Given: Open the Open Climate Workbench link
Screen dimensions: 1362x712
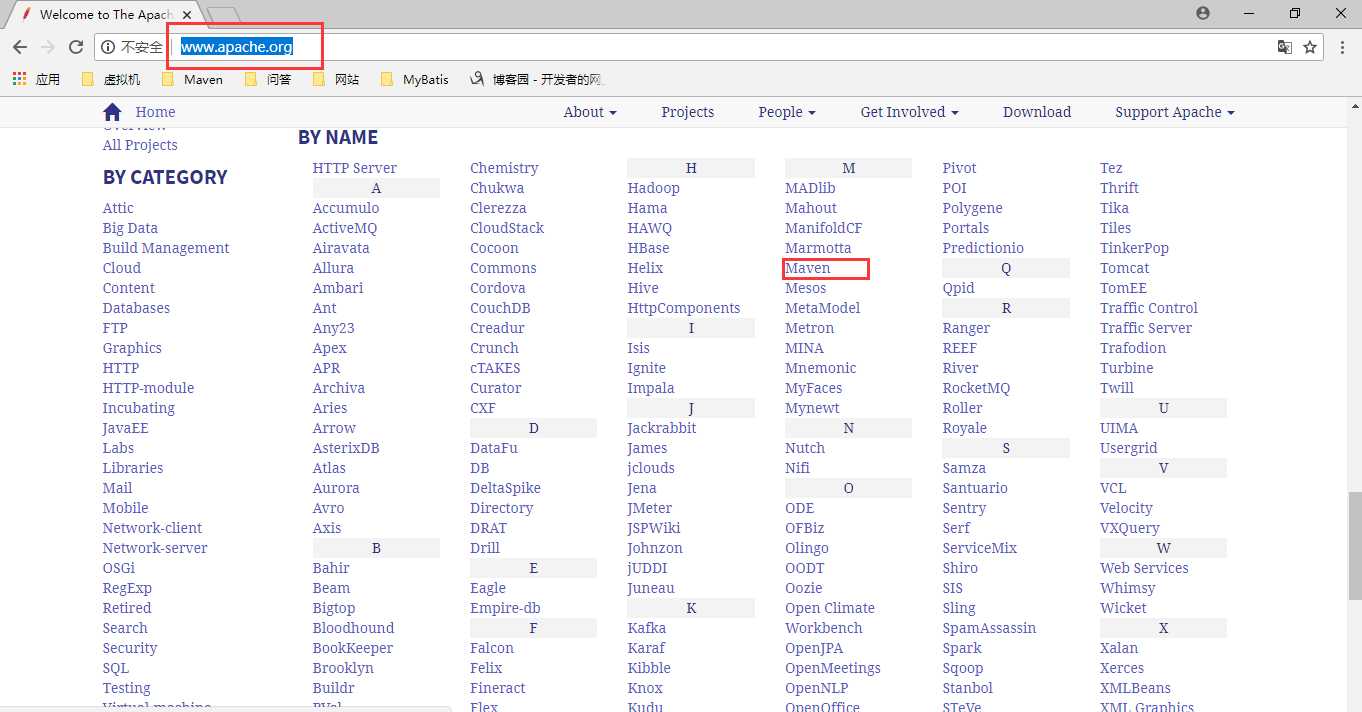Looking at the screenshot, I should pos(830,618).
